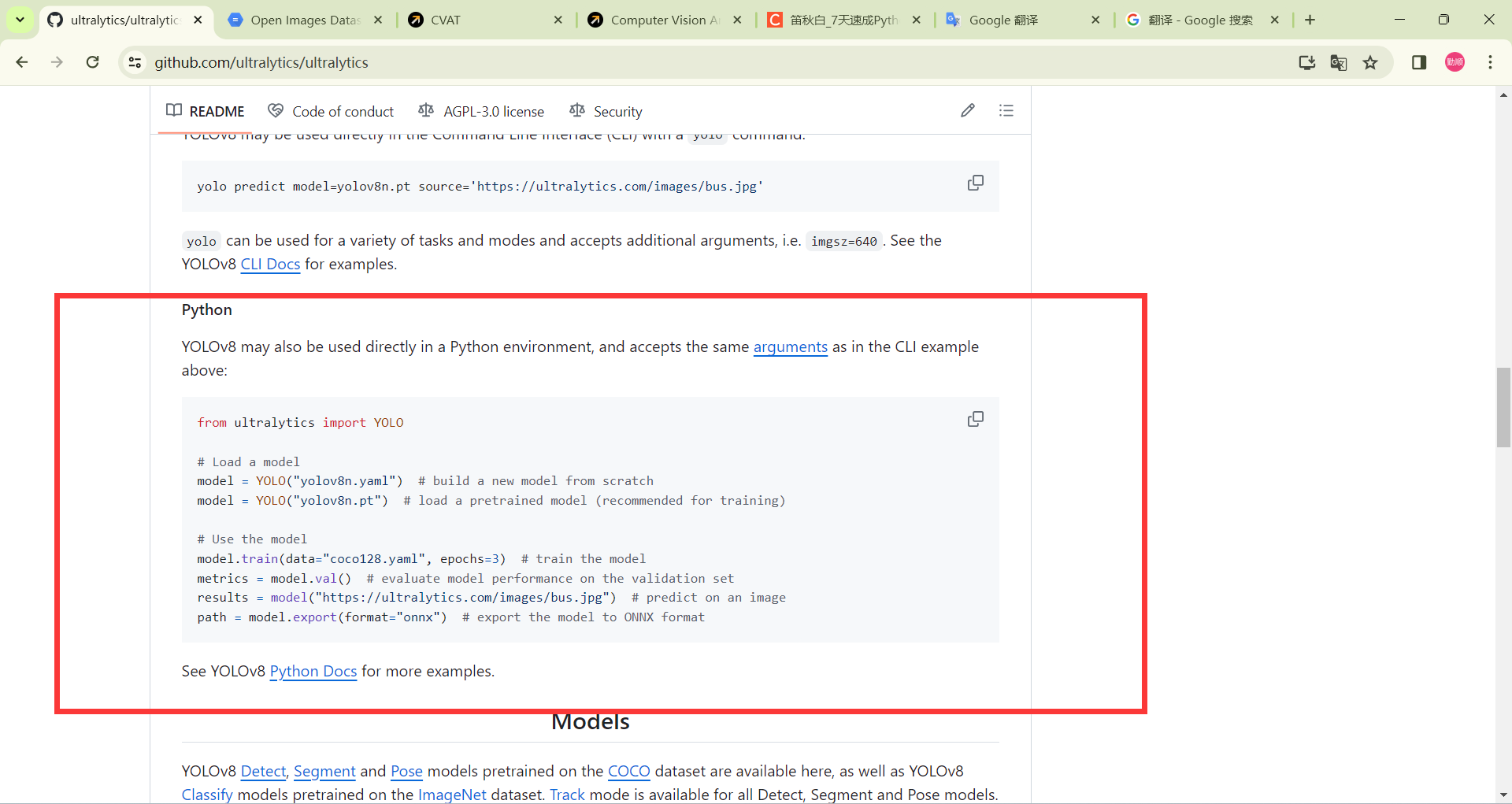Install app icon in address bar

click(1307, 62)
